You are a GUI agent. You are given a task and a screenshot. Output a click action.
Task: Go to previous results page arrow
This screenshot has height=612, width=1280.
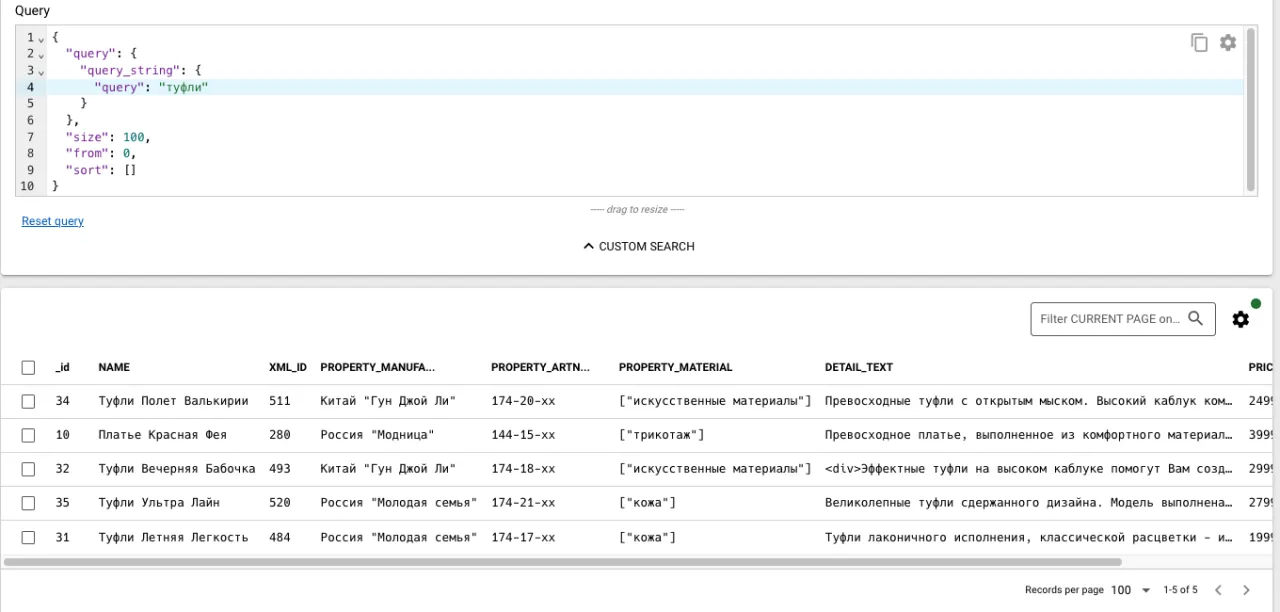[1218, 590]
